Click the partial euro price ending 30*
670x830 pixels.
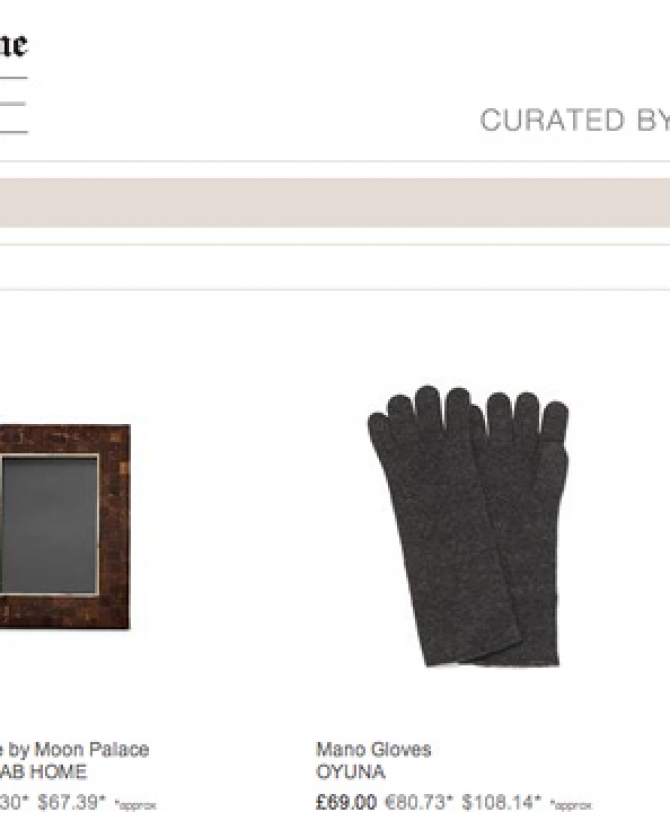click(13, 802)
